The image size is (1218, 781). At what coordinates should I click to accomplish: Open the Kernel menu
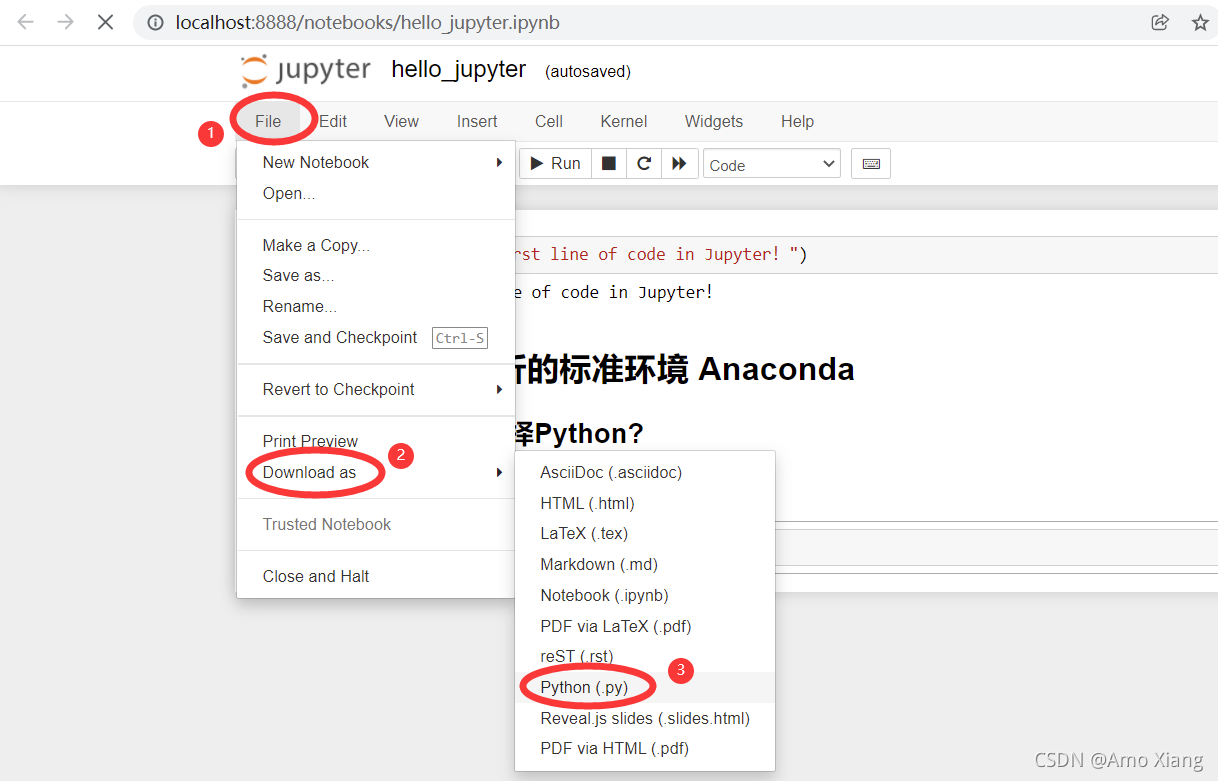click(624, 121)
